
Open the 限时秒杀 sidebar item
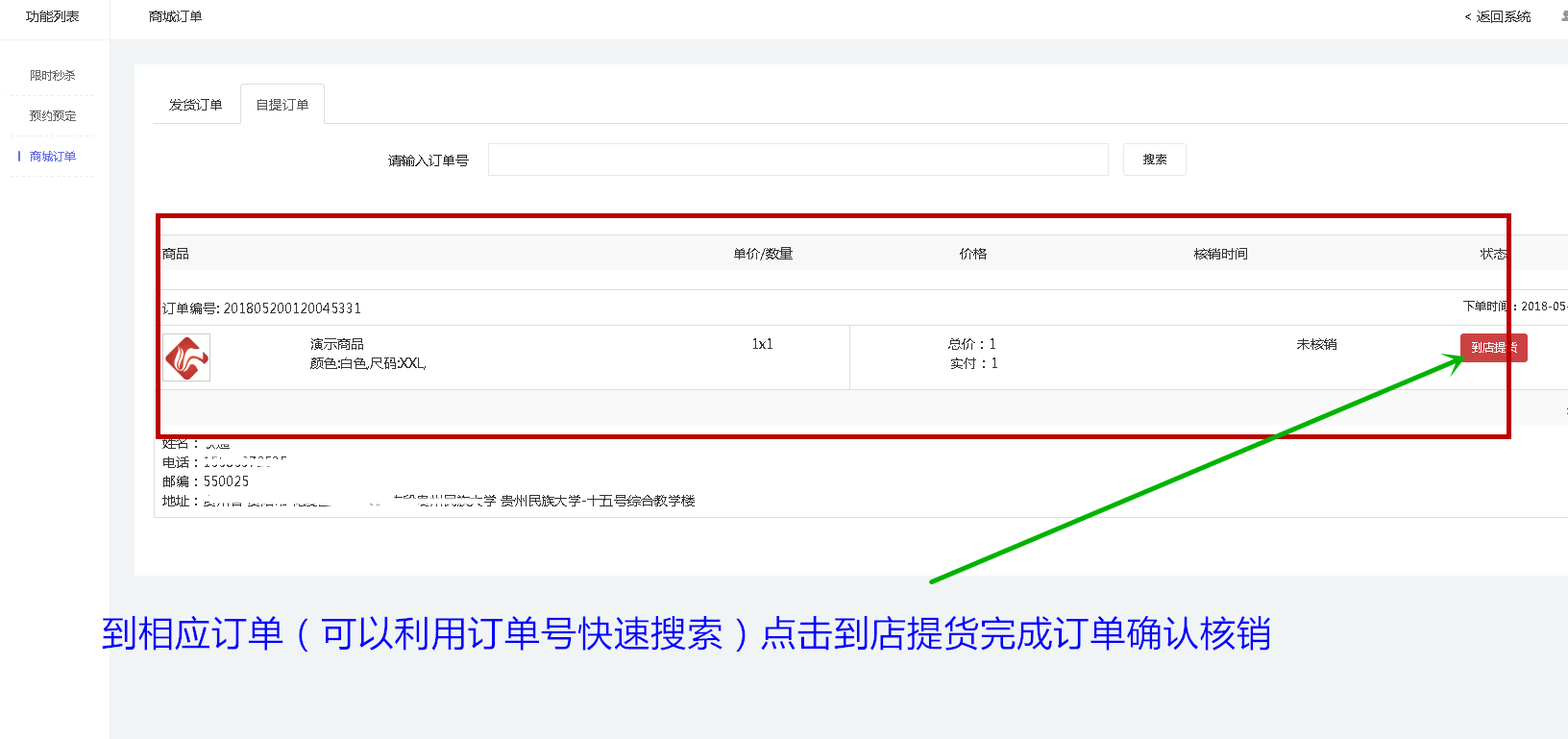53,76
